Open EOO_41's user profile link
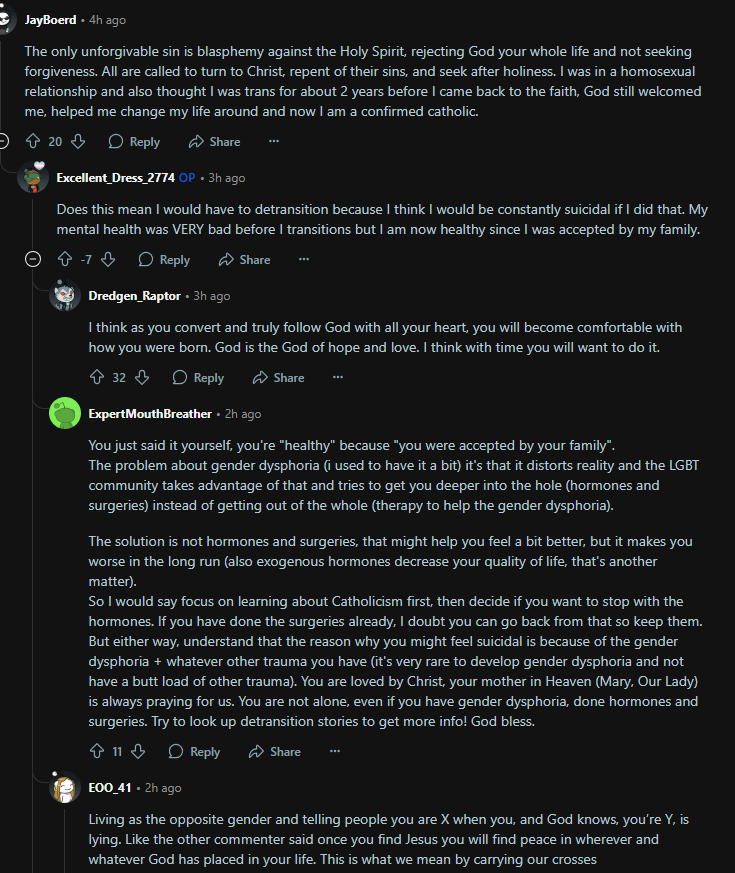 tap(110, 787)
